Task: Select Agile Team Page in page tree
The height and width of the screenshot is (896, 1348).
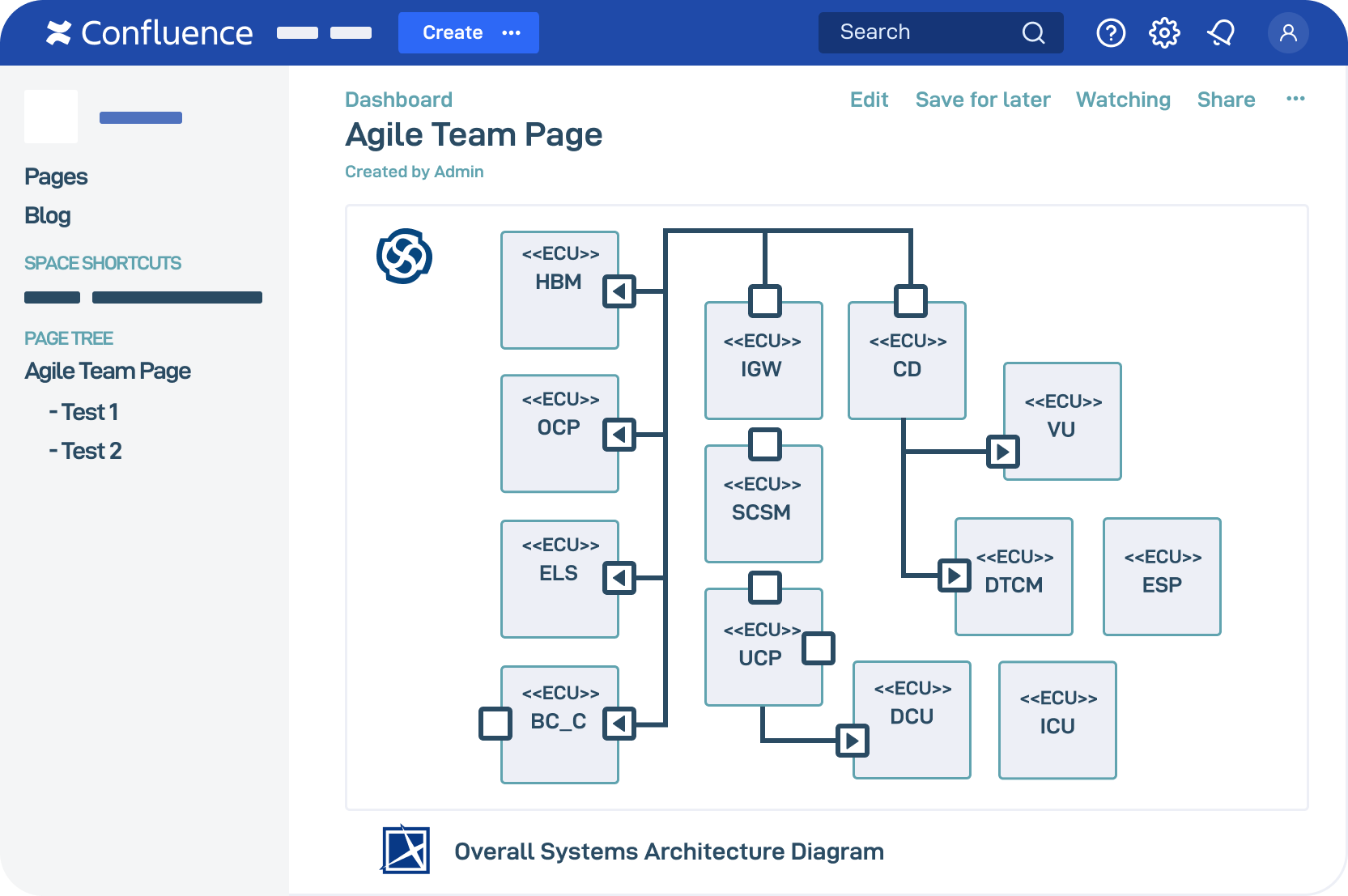Action: pyautogui.click(x=108, y=371)
